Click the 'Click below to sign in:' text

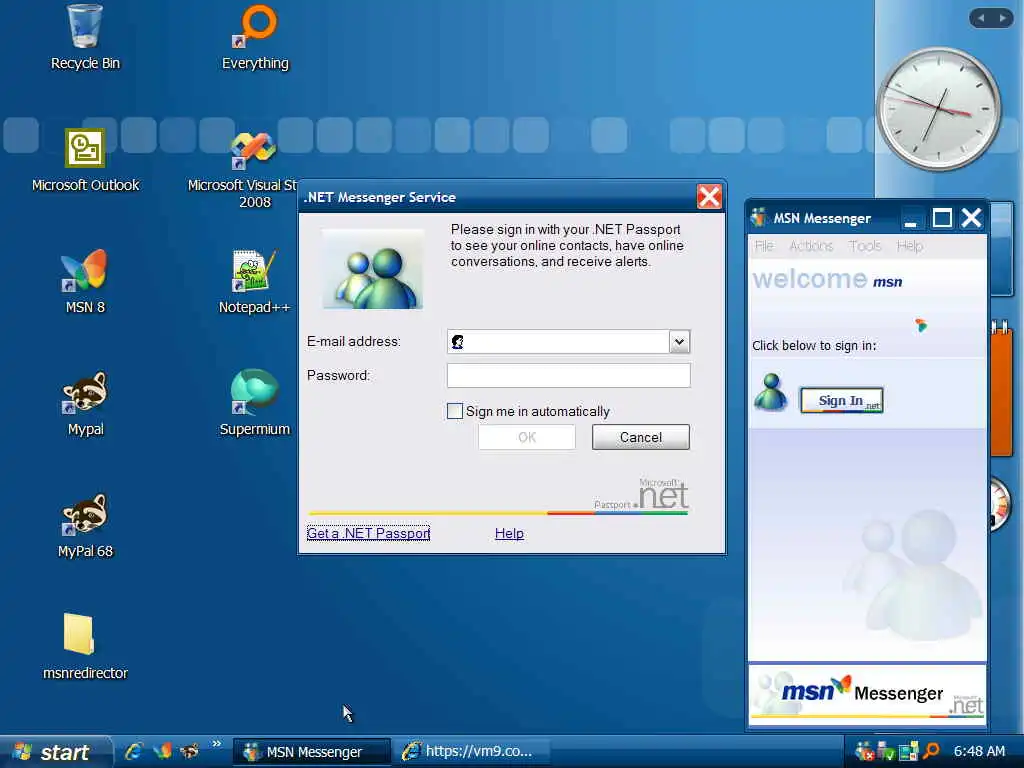[814, 345]
